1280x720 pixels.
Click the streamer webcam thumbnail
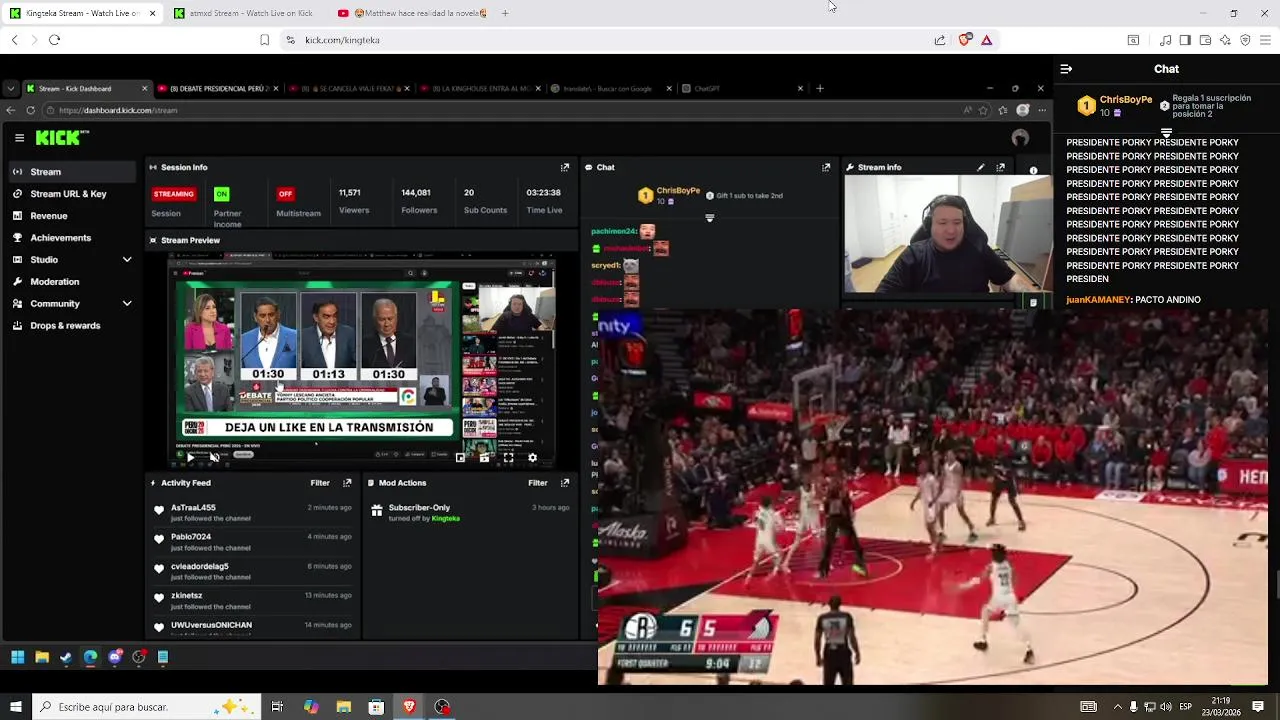[947, 234]
